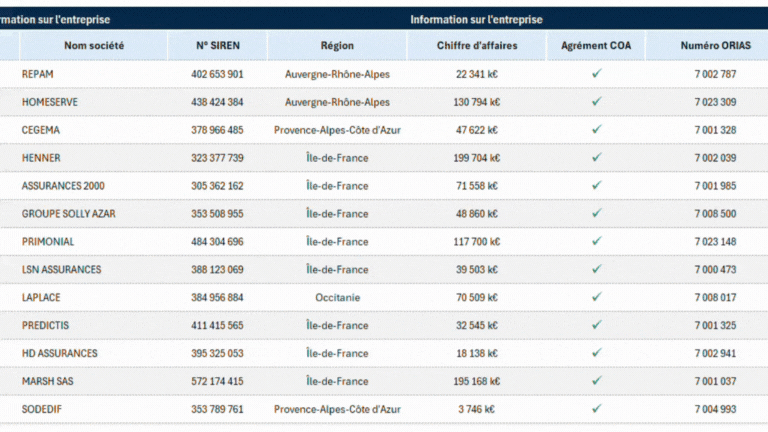Screen dimensions: 768x432
Task: Click the COA checkmark for CEGEMA
Action: click(596, 129)
